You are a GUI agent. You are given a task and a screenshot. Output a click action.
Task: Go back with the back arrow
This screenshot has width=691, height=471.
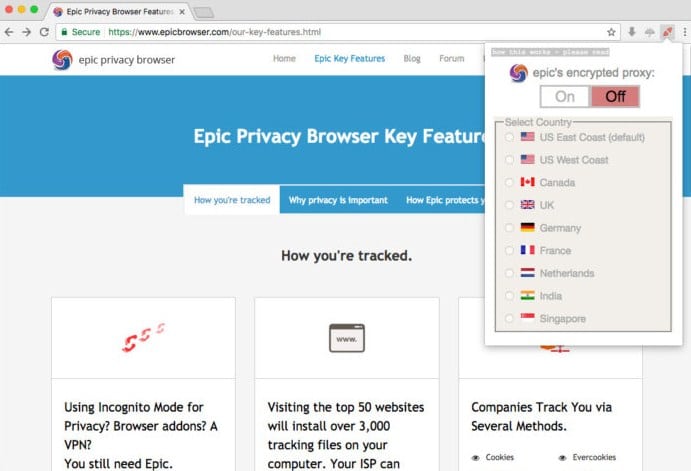tap(9, 32)
